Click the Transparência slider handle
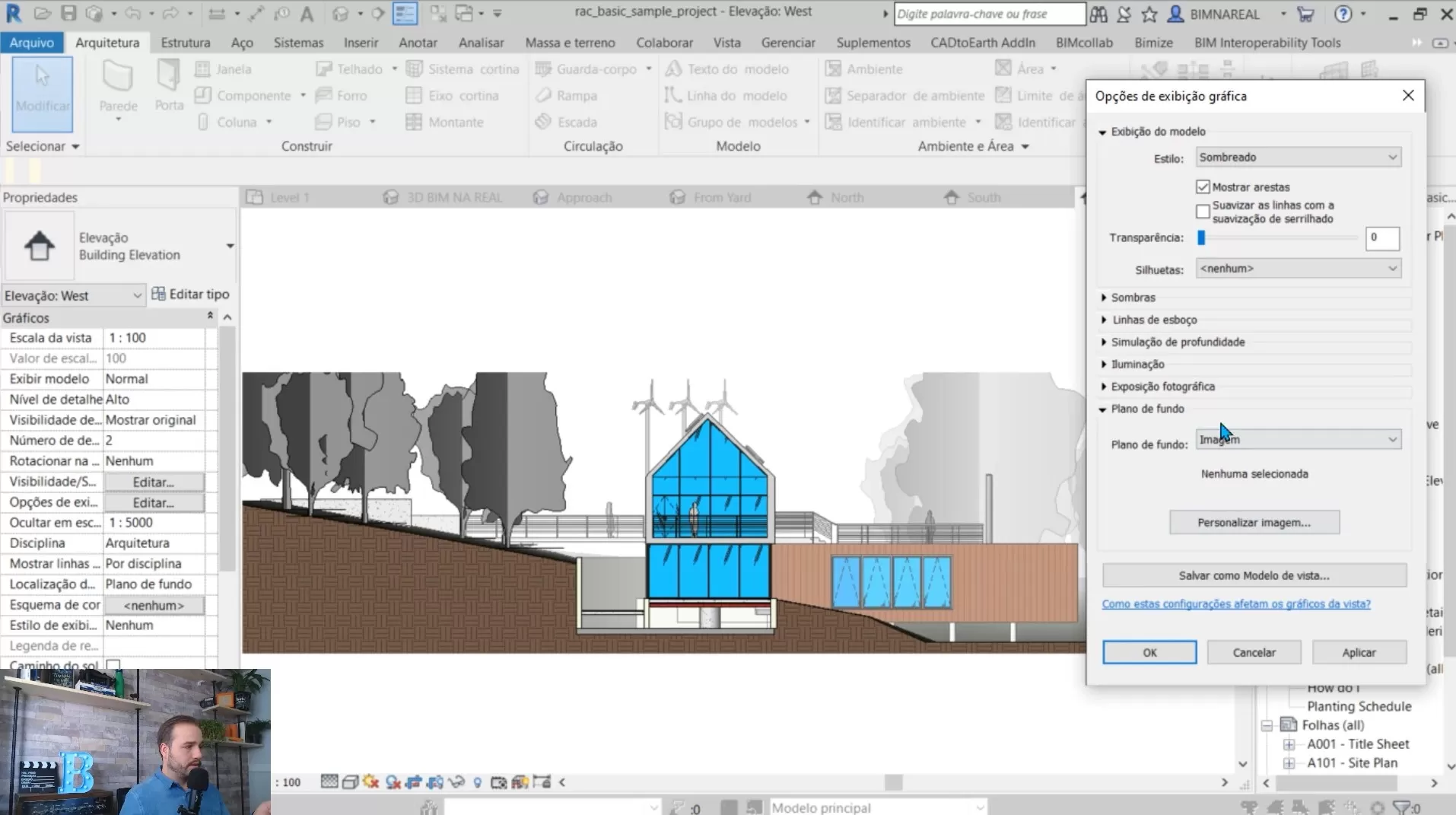The image size is (1456, 815). tap(1201, 238)
